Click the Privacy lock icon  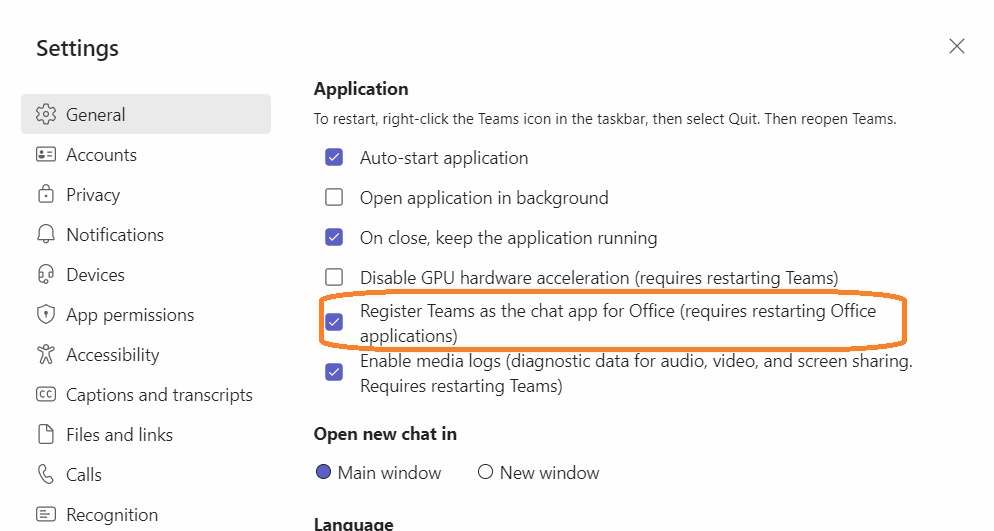tap(46, 194)
